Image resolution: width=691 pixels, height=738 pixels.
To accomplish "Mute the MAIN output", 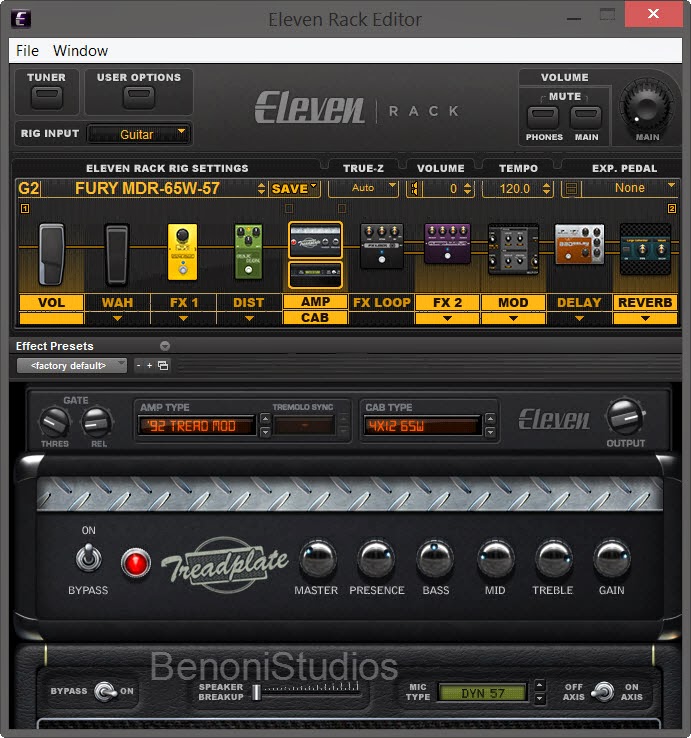I will 586,117.
